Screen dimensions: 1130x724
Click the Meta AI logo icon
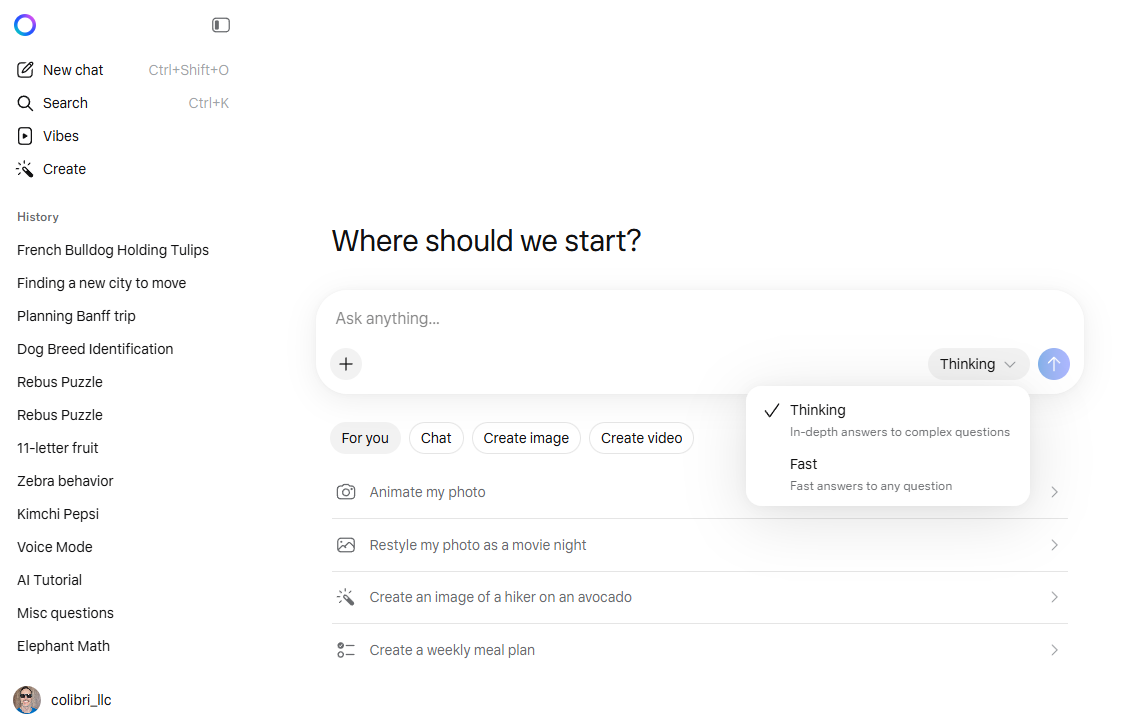tap(25, 25)
